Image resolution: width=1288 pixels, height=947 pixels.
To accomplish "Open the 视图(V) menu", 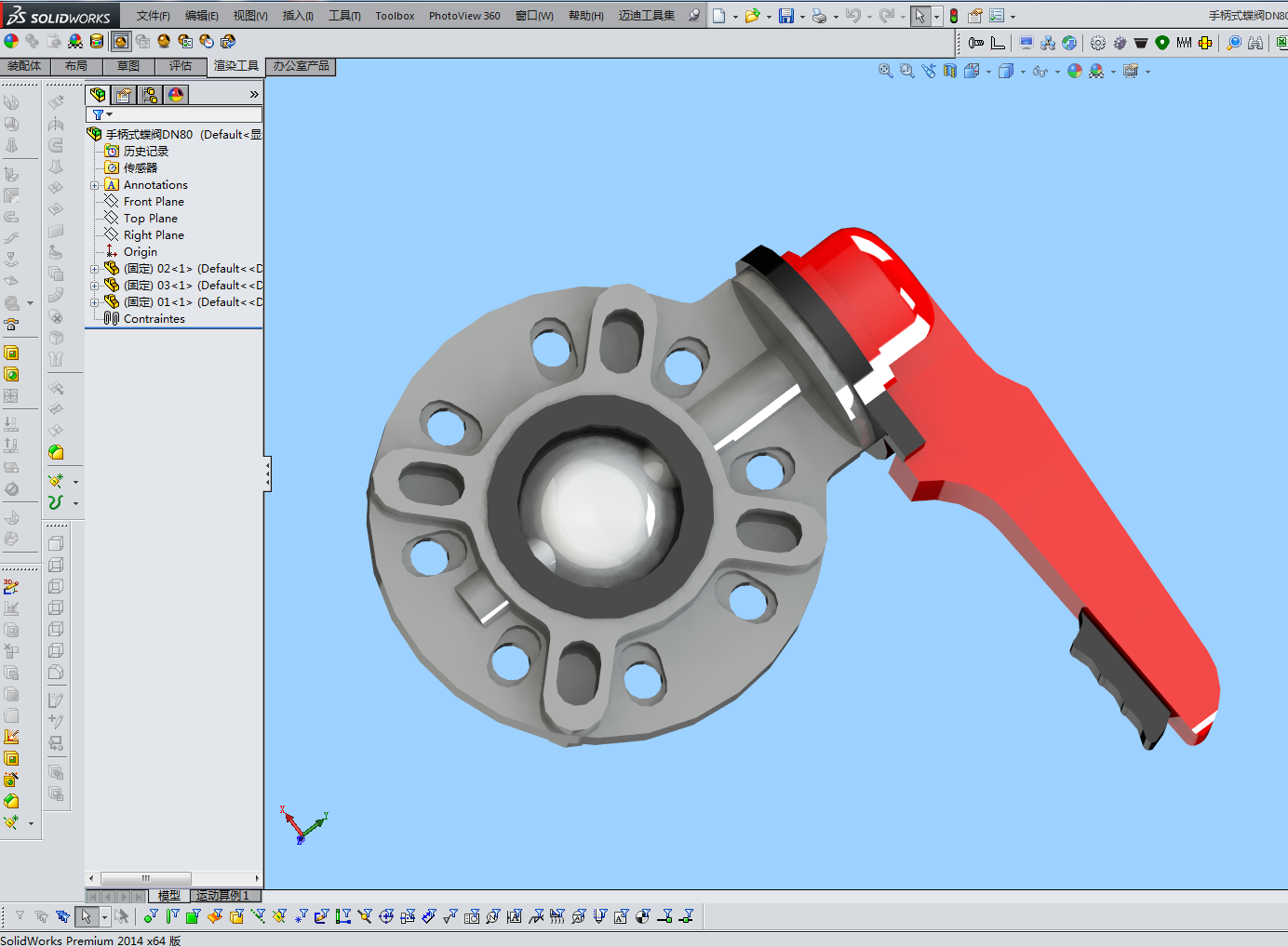I will click(x=250, y=16).
